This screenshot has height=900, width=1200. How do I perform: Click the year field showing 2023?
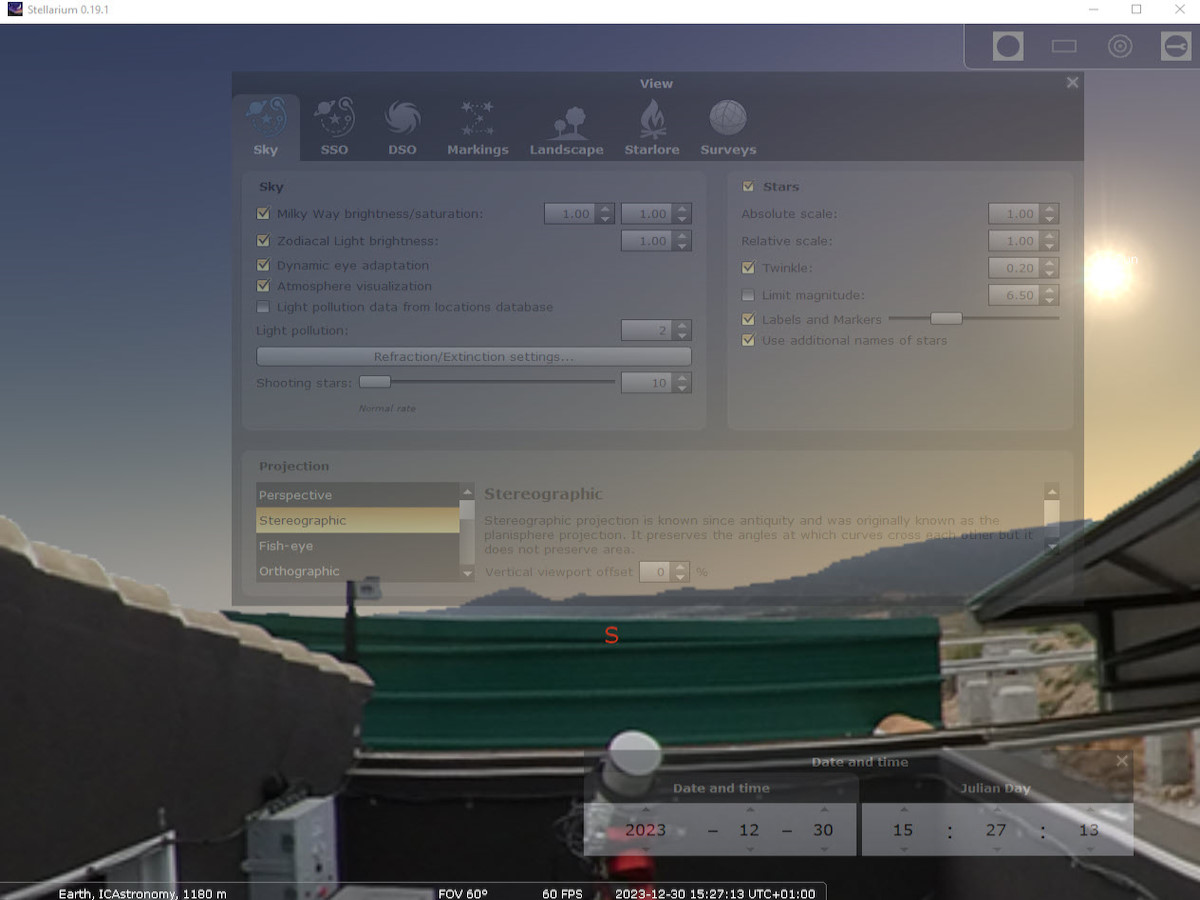tap(645, 830)
